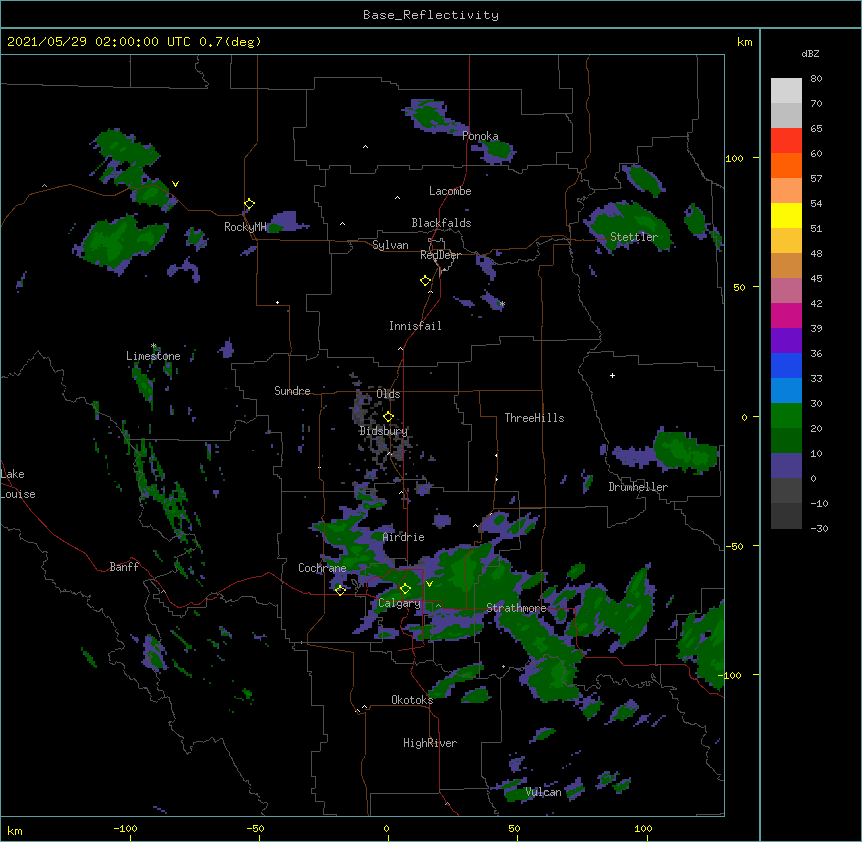Click the Didsbury town label
The image size is (862, 842).
pos(383,431)
